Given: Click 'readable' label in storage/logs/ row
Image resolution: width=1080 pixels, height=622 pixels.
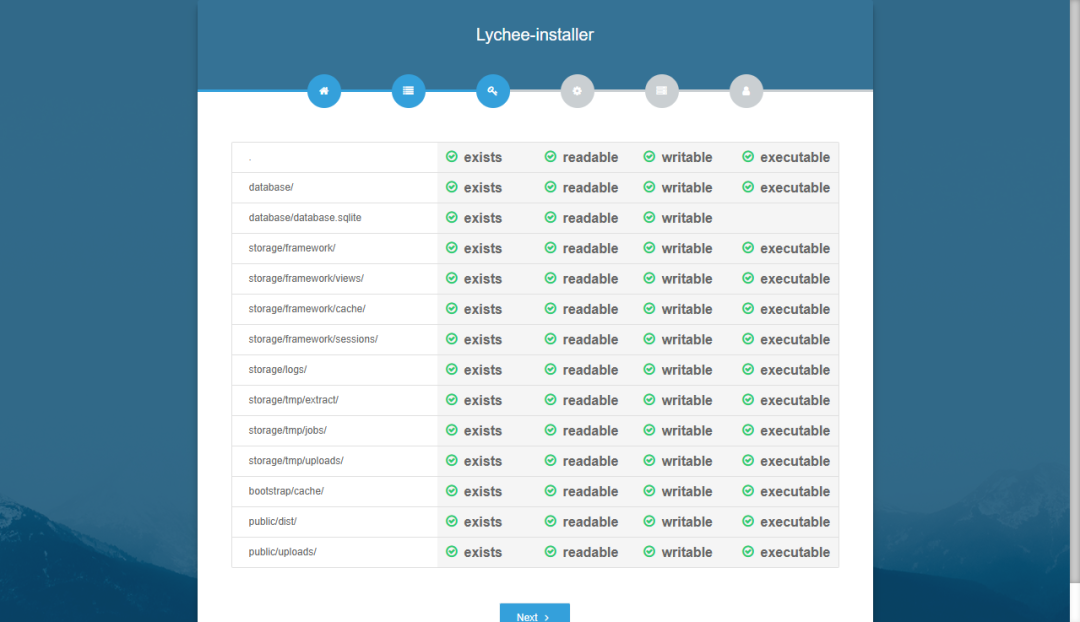Looking at the screenshot, I should point(590,370).
